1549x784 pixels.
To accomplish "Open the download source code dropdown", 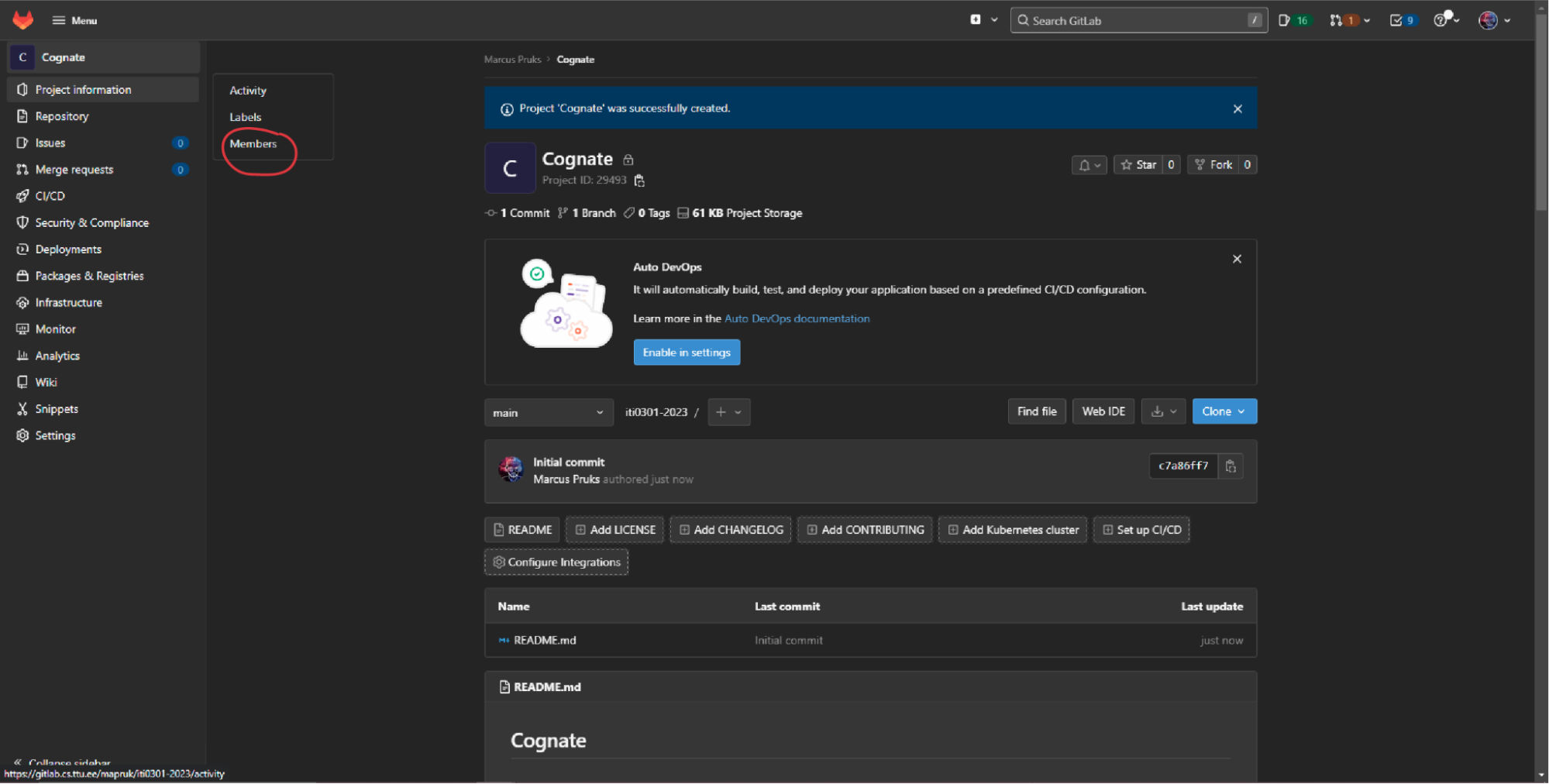I will click(x=1164, y=411).
